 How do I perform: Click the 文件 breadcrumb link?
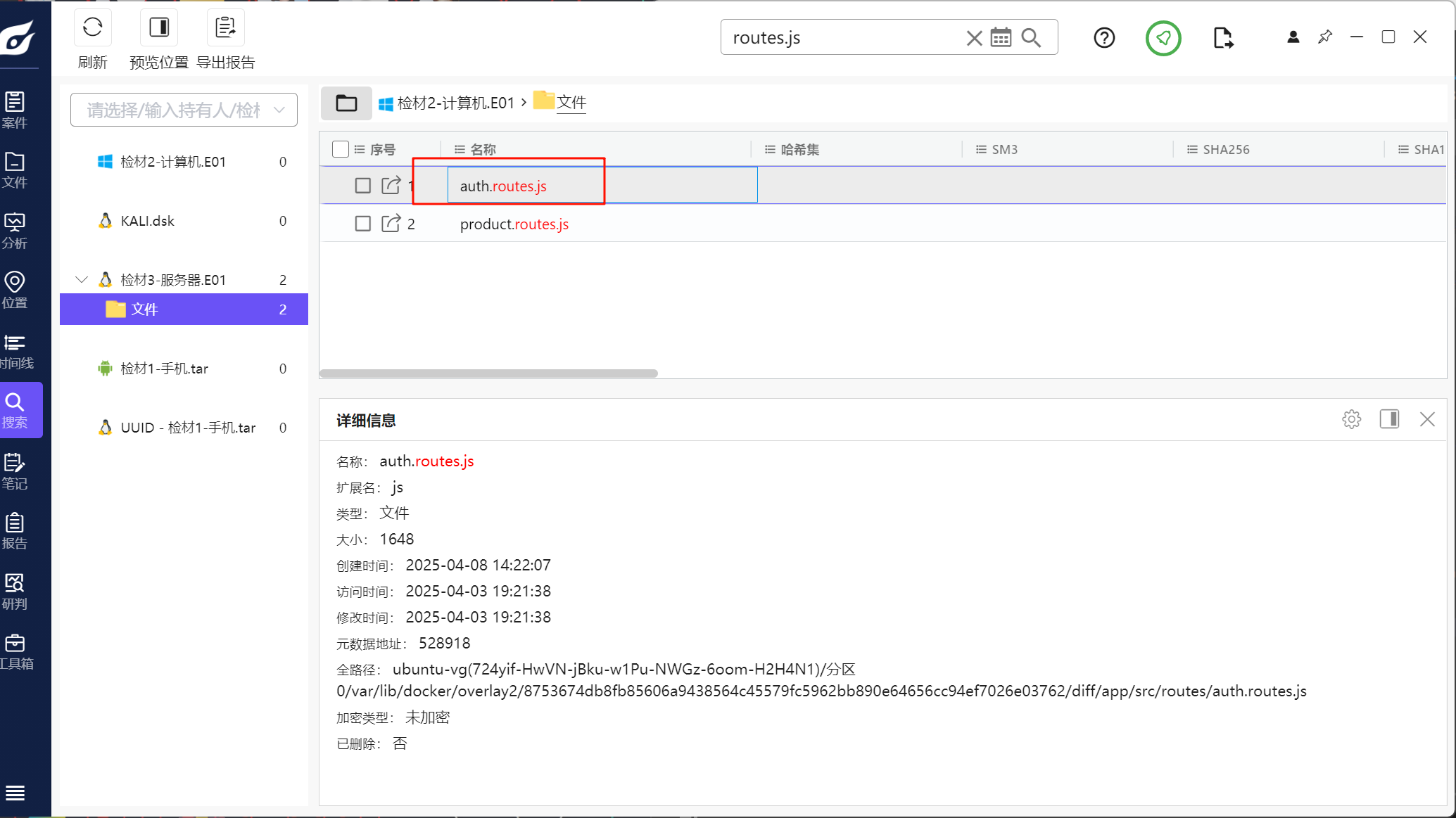coord(571,103)
